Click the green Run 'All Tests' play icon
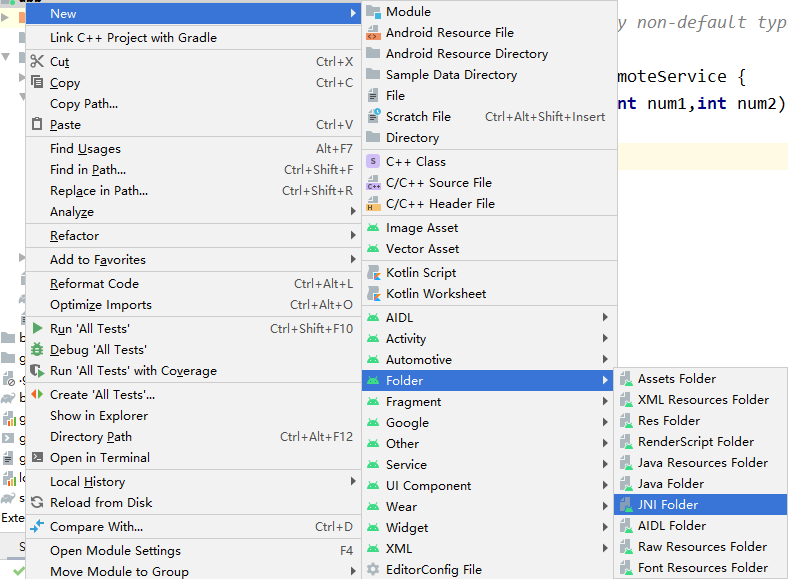The width and height of the screenshot is (788, 579). 37,328
